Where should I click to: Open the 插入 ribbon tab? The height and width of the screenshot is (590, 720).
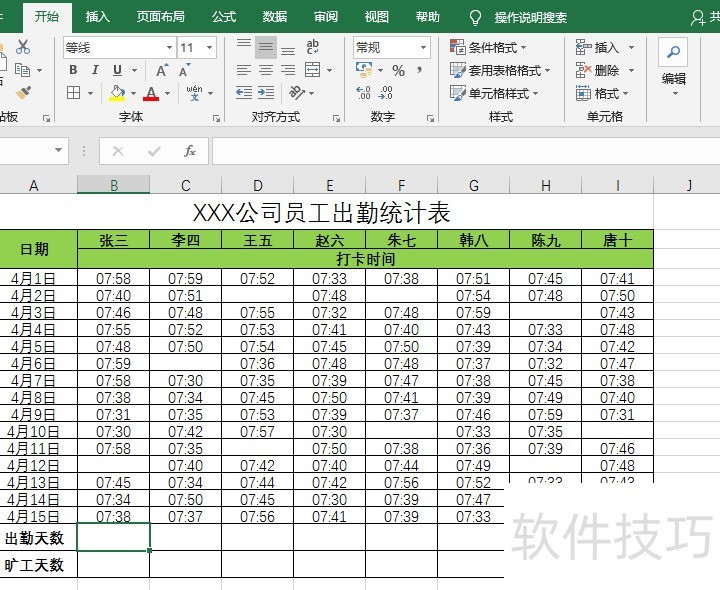click(x=97, y=17)
